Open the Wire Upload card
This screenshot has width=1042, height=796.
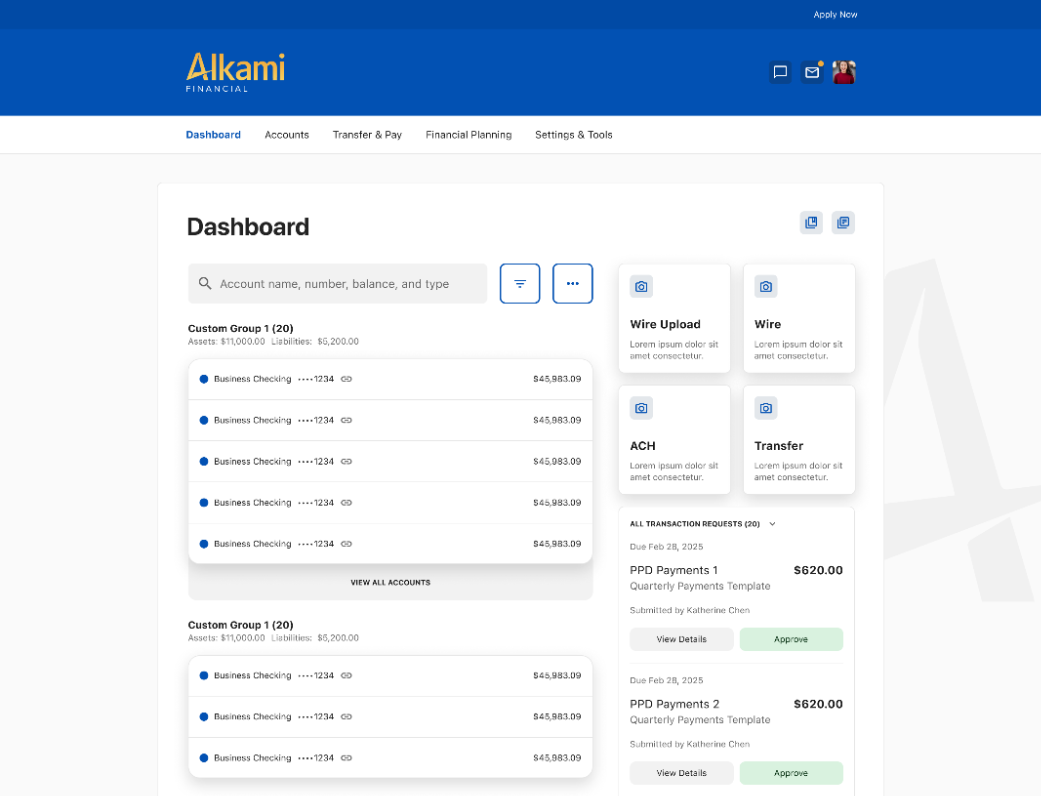pyautogui.click(x=675, y=318)
